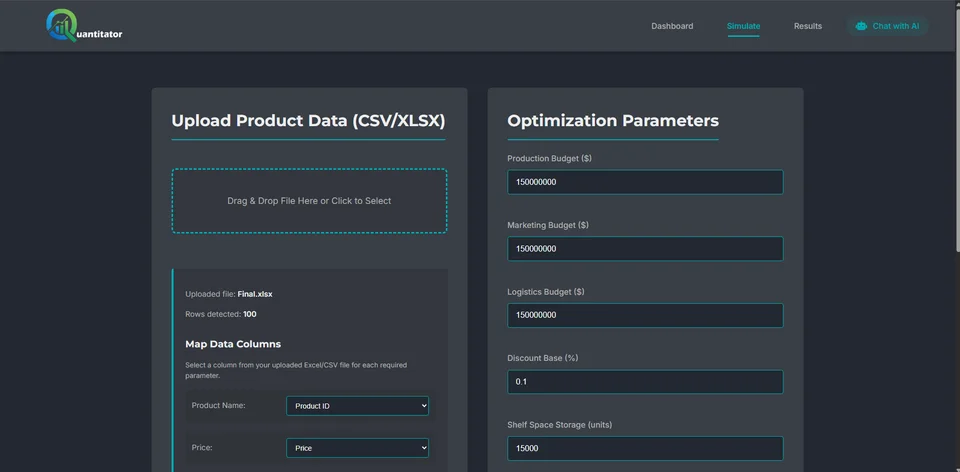Click the Production Budget ($) label

[549, 159]
